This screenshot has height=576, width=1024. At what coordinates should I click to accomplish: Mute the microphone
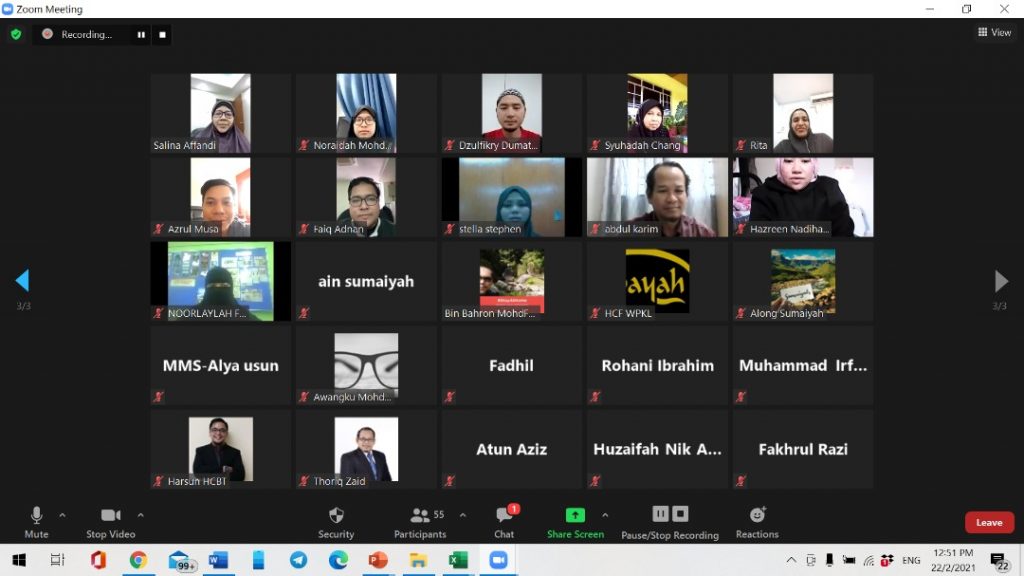point(37,521)
